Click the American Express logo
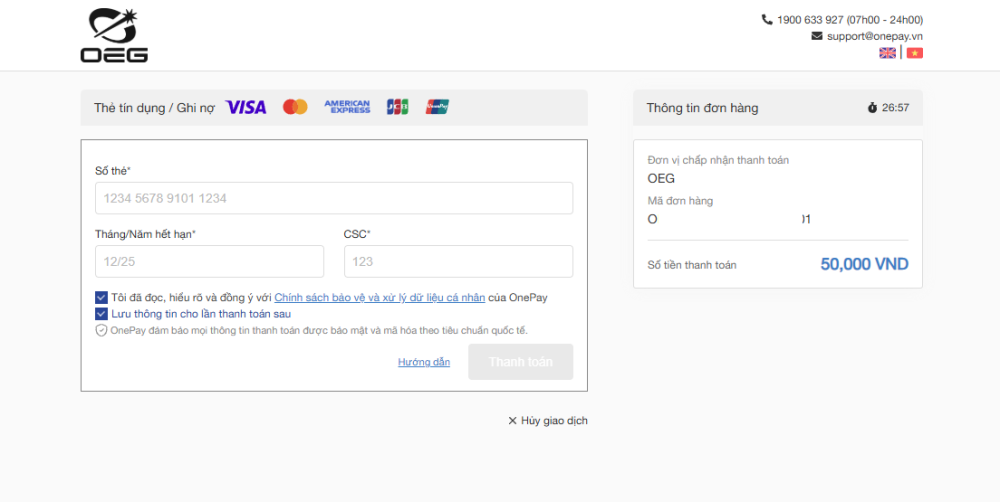 point(347,107)
